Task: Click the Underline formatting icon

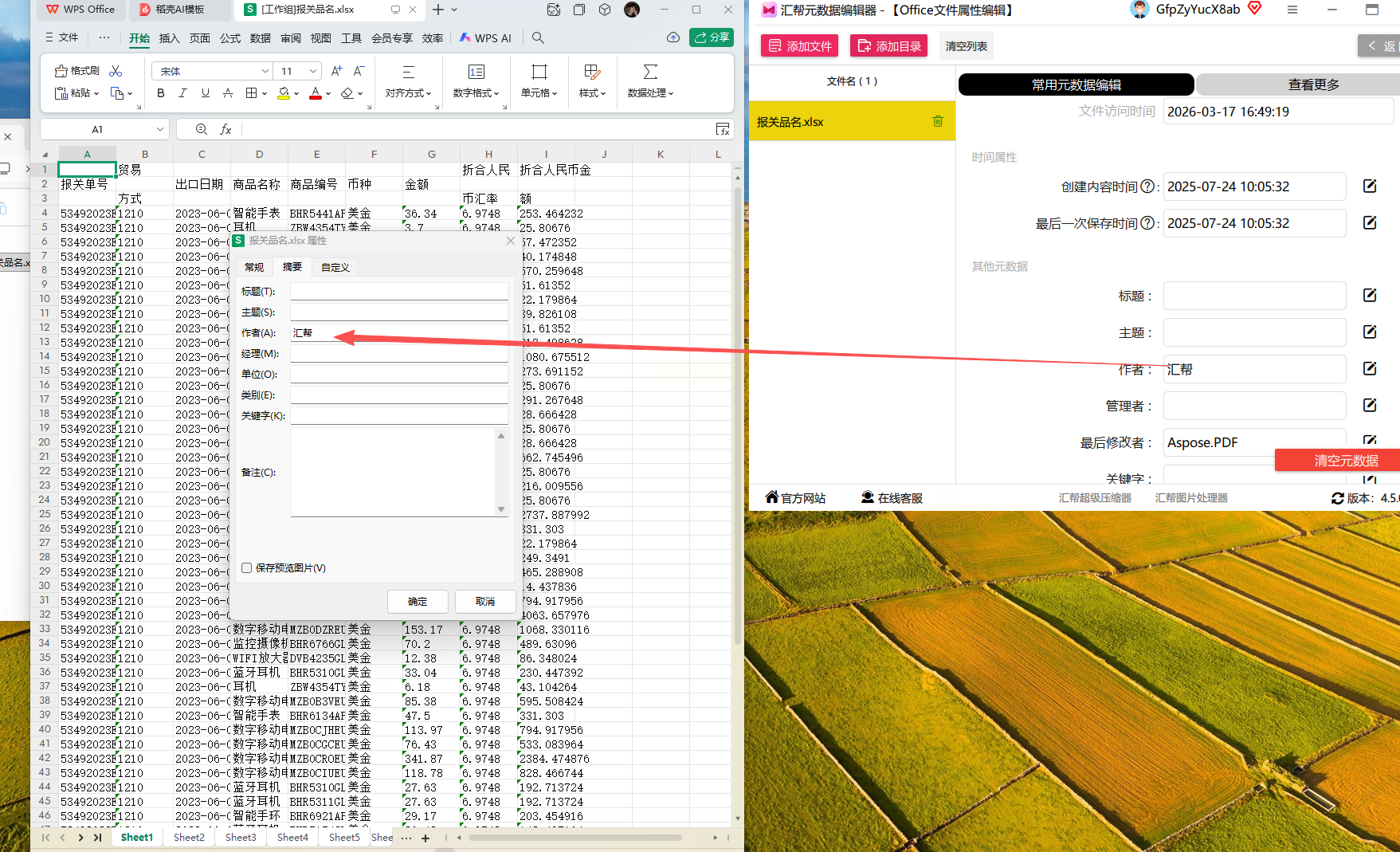Action: point(205,93)
